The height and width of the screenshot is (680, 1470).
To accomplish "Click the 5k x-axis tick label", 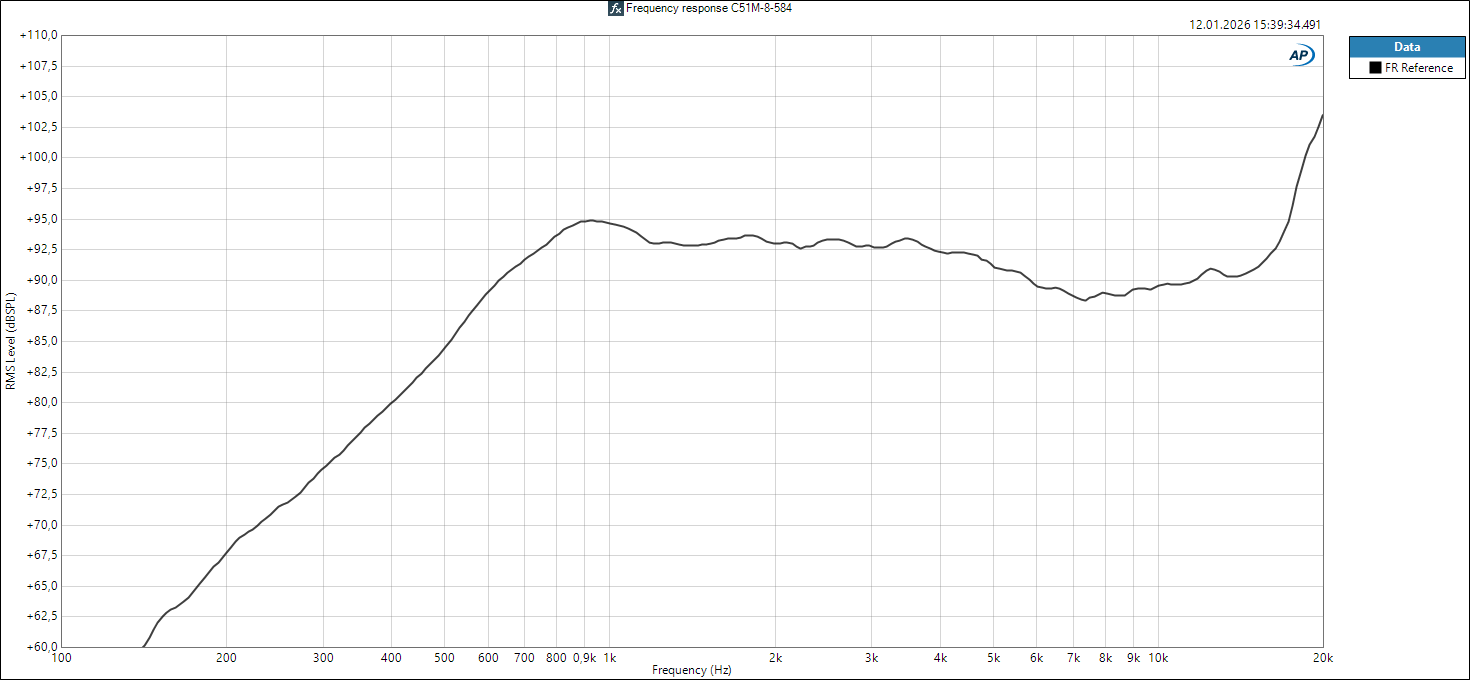I will 994,658.
